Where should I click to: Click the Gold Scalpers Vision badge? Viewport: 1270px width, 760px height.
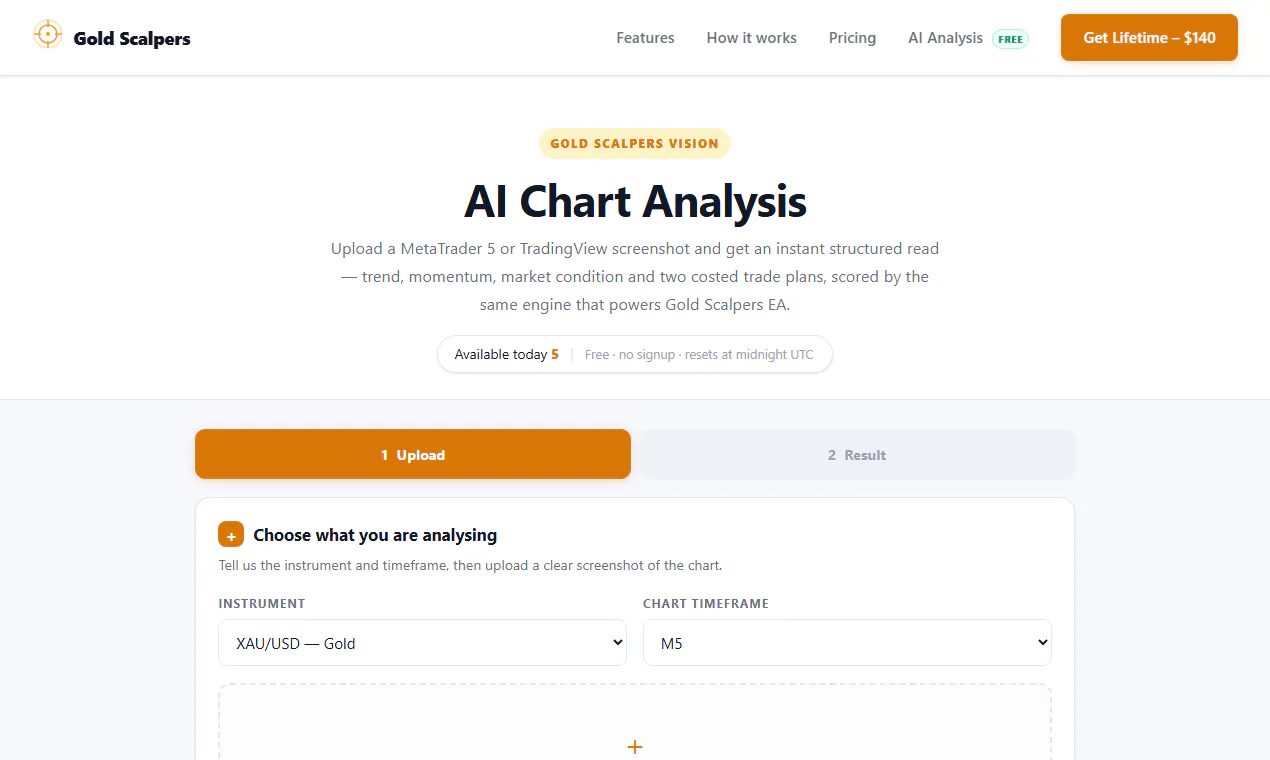pyautogui.click(x=634, y=143)
